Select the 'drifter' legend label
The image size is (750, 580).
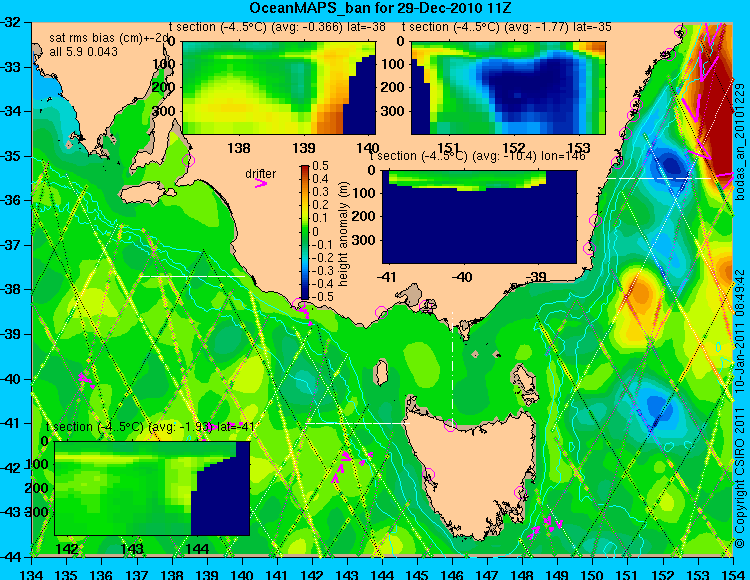click(261, 174)
